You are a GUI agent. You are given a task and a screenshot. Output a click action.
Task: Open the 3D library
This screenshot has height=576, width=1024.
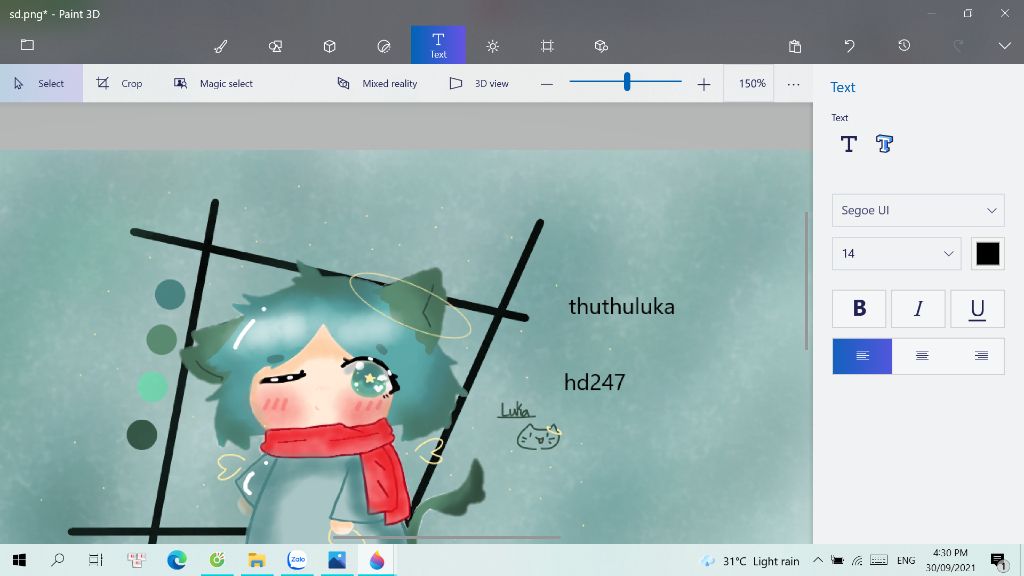[x=601, y=46]
